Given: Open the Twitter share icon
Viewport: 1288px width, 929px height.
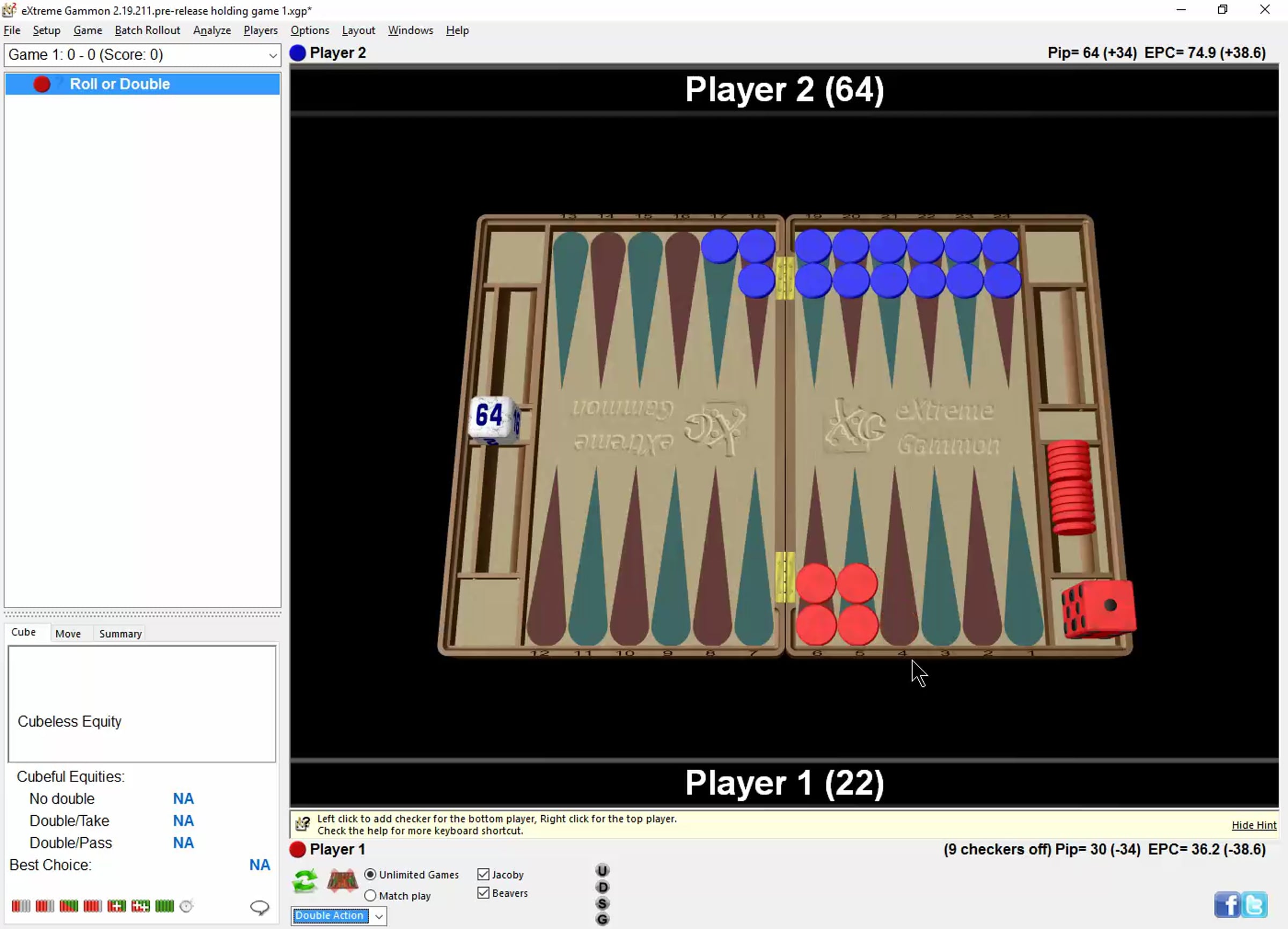Looking at the screenshot, I should click(x=1254, y=905).
